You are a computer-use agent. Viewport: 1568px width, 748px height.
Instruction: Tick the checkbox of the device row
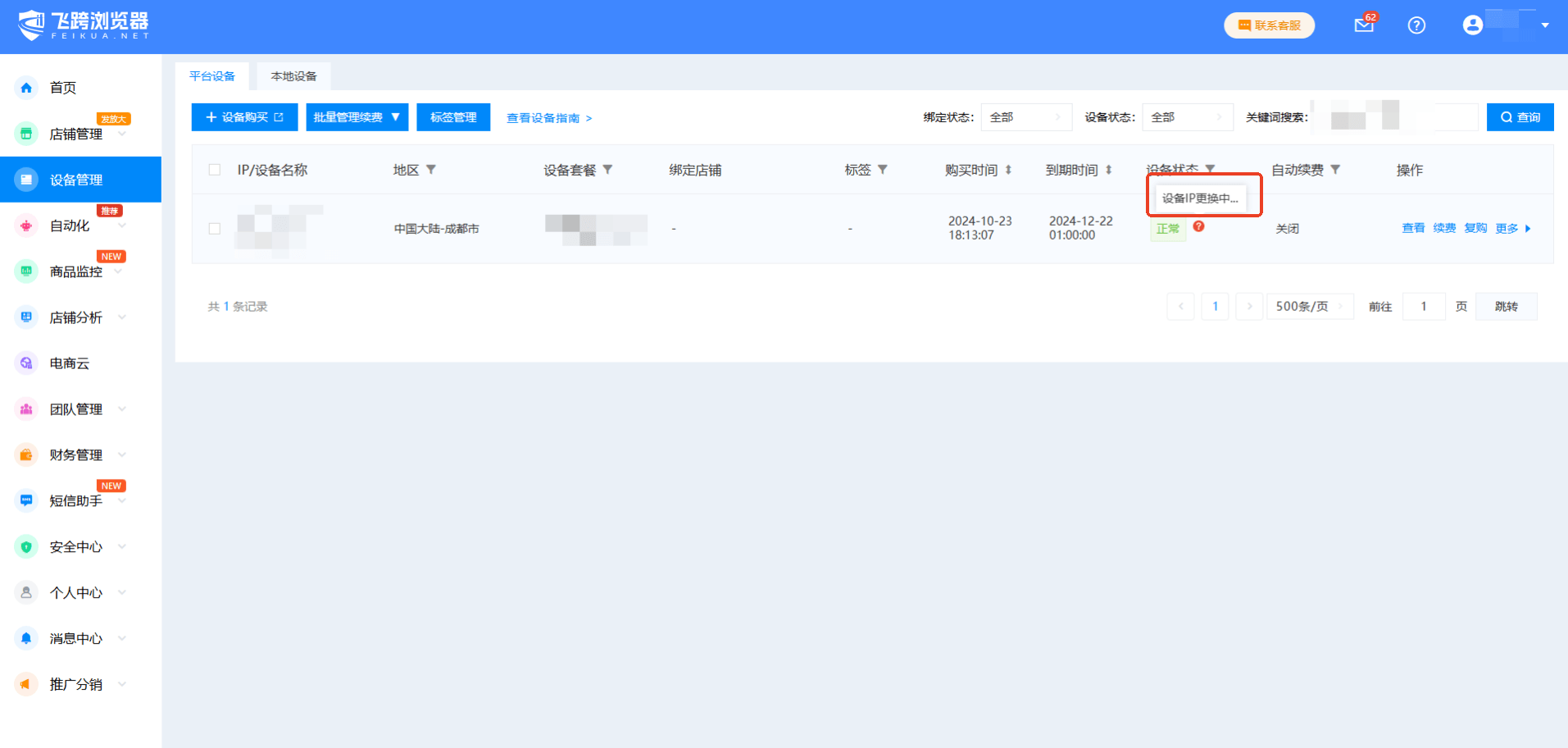pos(214,228)
